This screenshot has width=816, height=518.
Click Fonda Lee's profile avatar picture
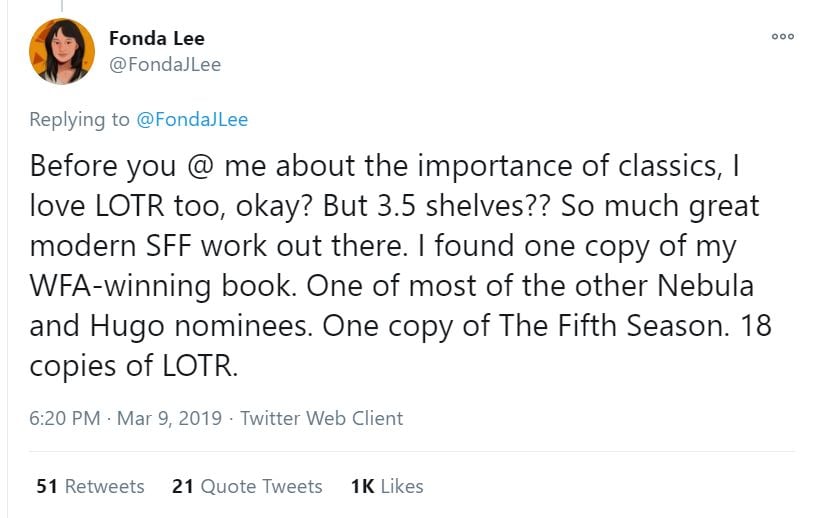[62, 52]
